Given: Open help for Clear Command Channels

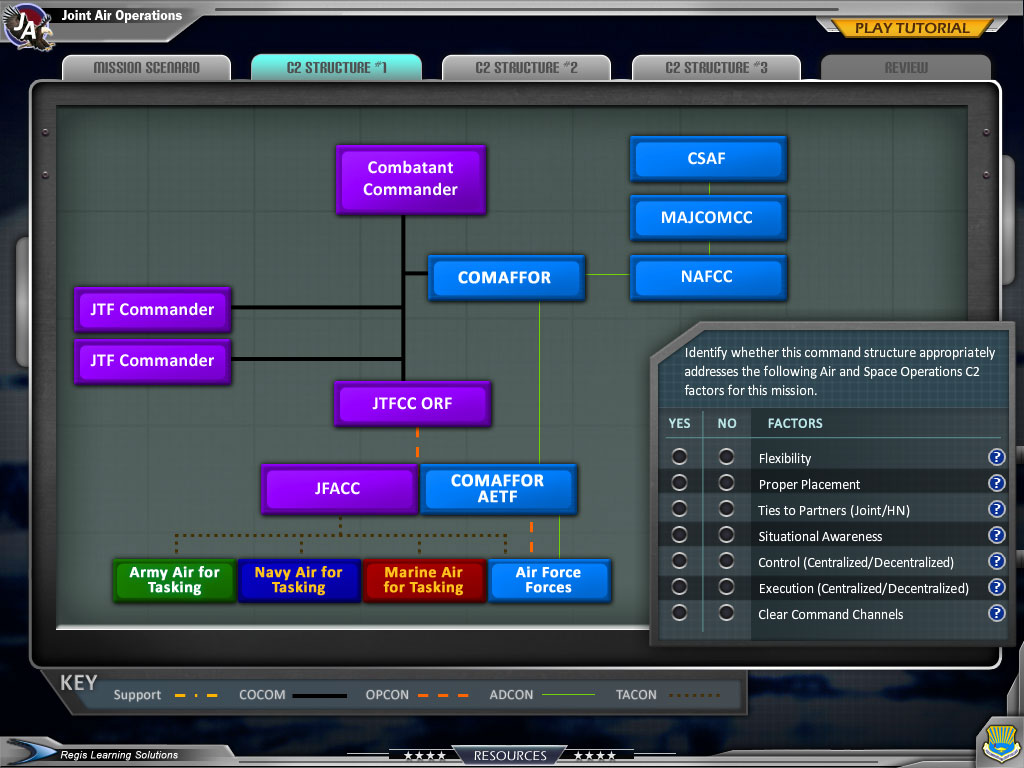Looking at the screenshot, I should click(996, 613).
